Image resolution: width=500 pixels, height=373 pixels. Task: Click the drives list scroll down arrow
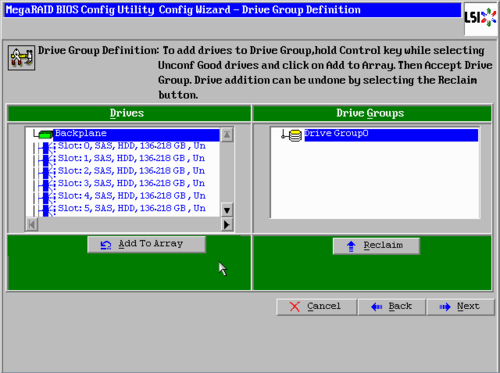coord(227,210)
